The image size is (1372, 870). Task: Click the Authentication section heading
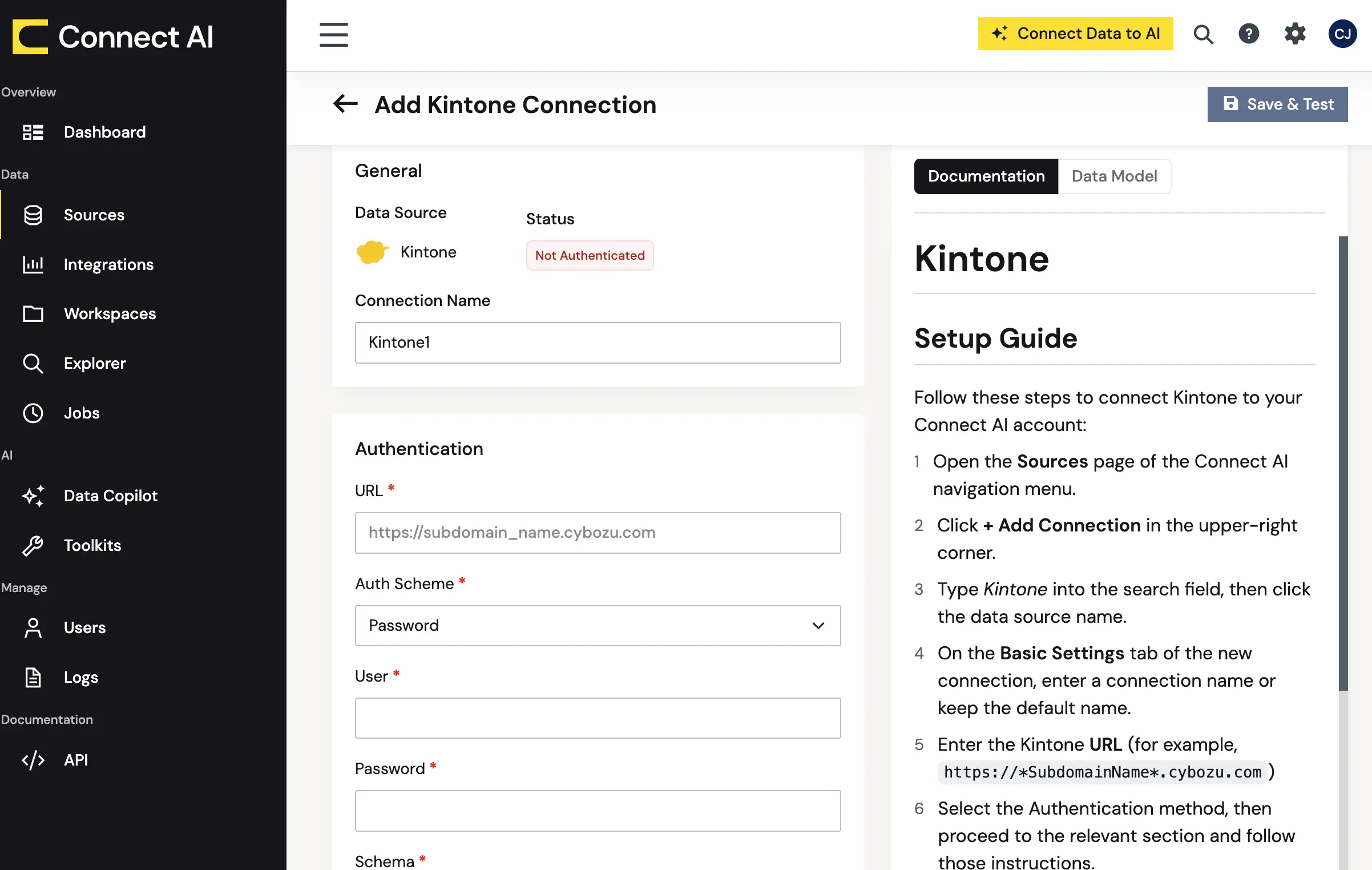click(x=419, y=449)
